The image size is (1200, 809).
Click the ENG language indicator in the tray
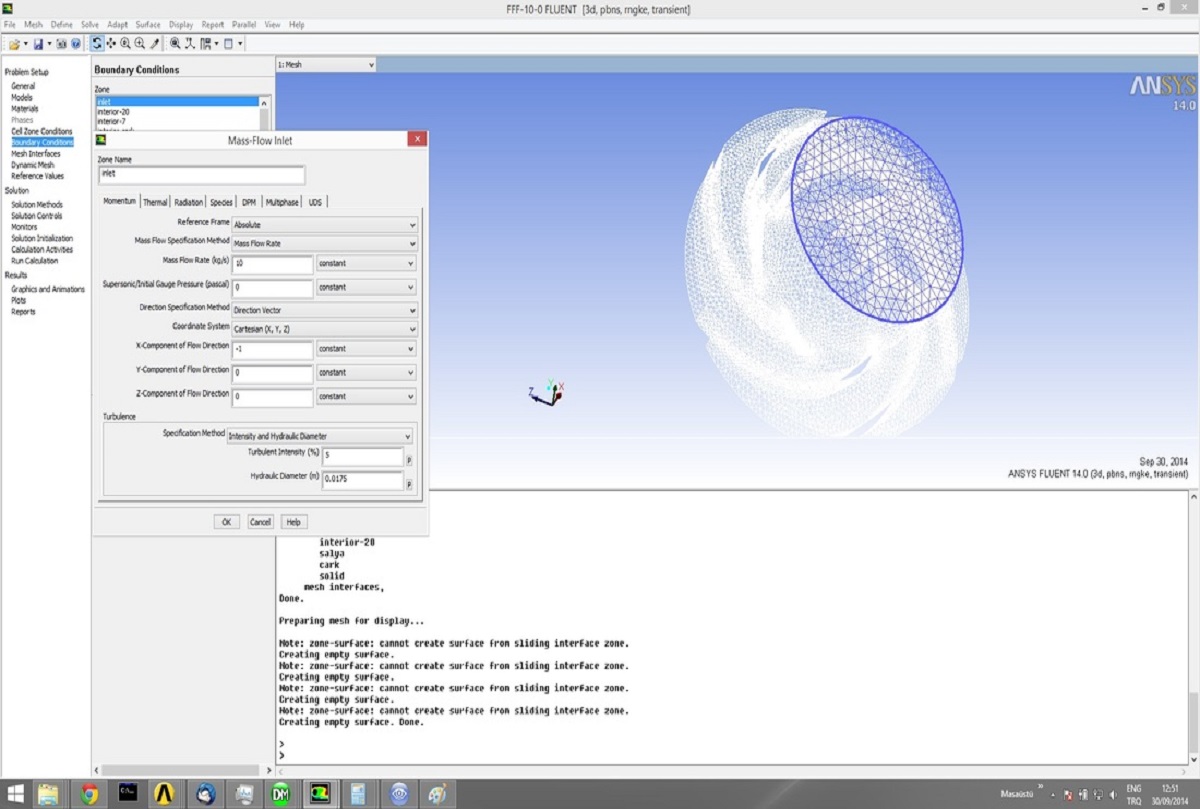[x=1134, y=788]
